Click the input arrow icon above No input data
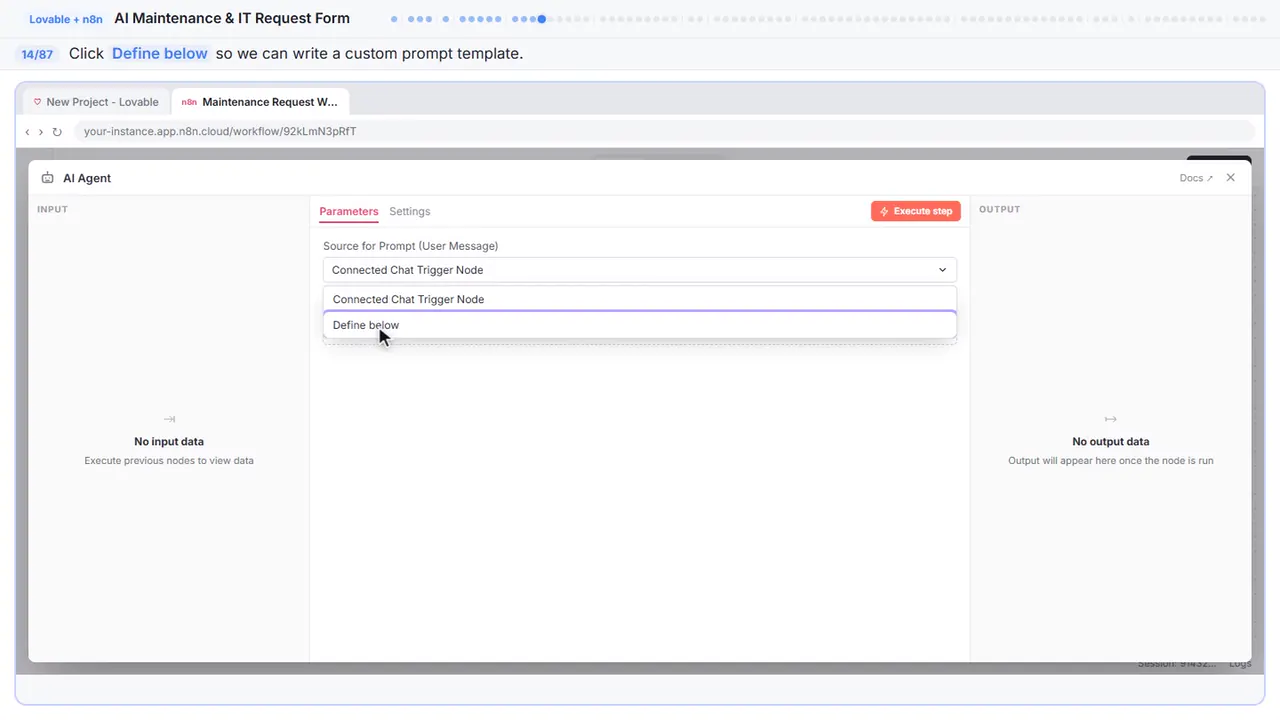The width and height of the screenshot is (1280, 720). coord(169,419)
